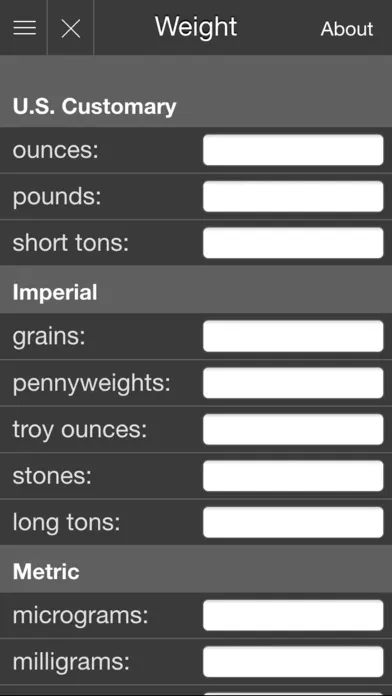The width and height of the screenshot is (392, 696).
Task: Tap the stones input field
Action: point(293,476)
